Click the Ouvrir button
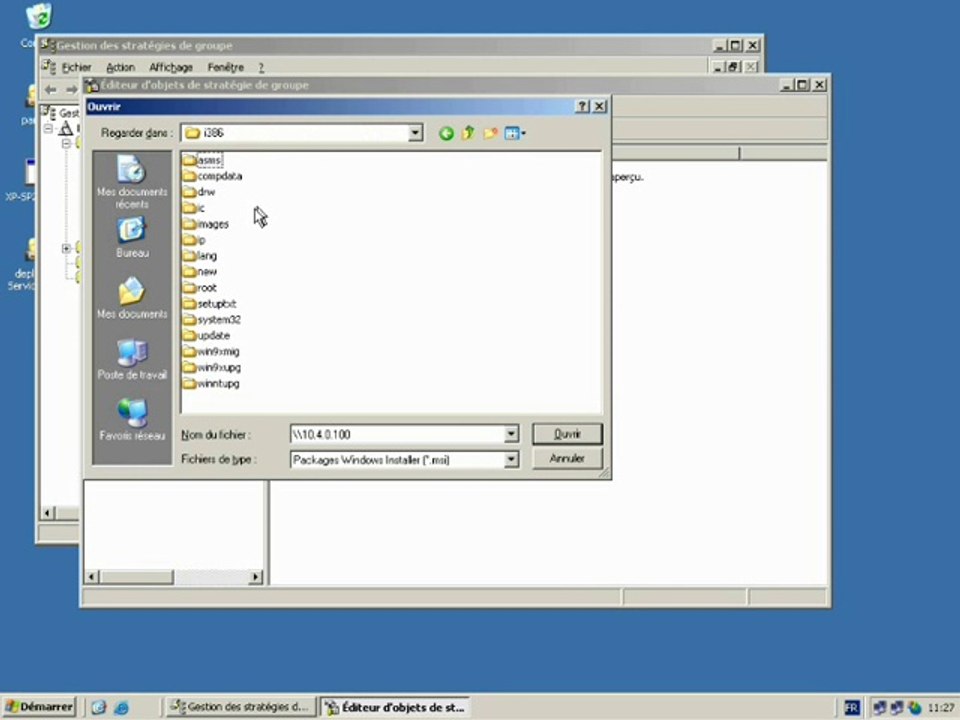This screenshot has height=720, width=960. coord(567,434)
